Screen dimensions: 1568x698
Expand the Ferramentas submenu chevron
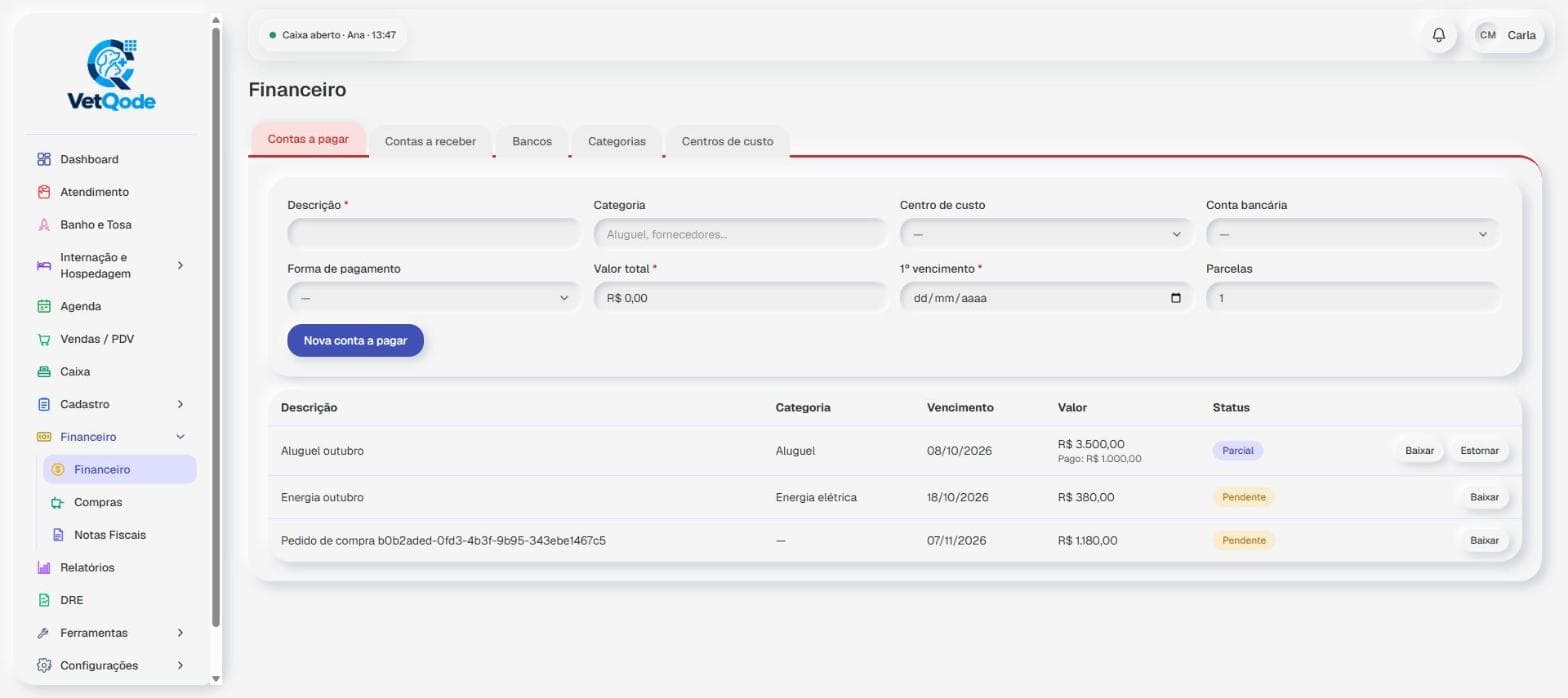180,633
